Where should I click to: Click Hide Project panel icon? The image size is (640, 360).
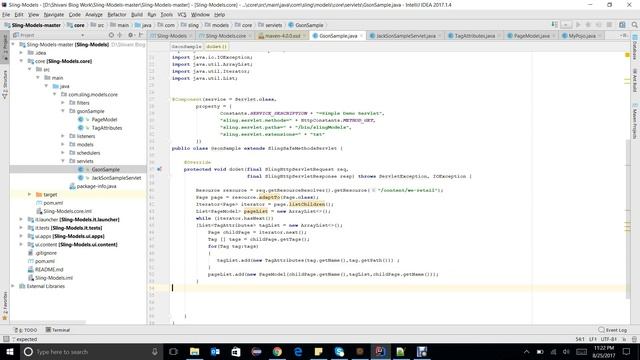[x=141, y=36]
